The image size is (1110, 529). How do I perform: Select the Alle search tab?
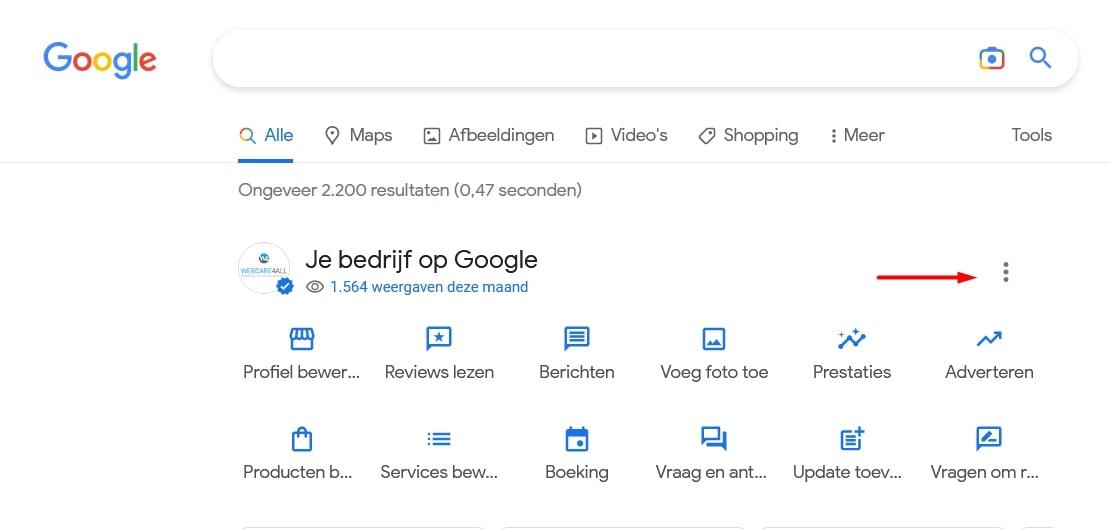click(265, 135)
